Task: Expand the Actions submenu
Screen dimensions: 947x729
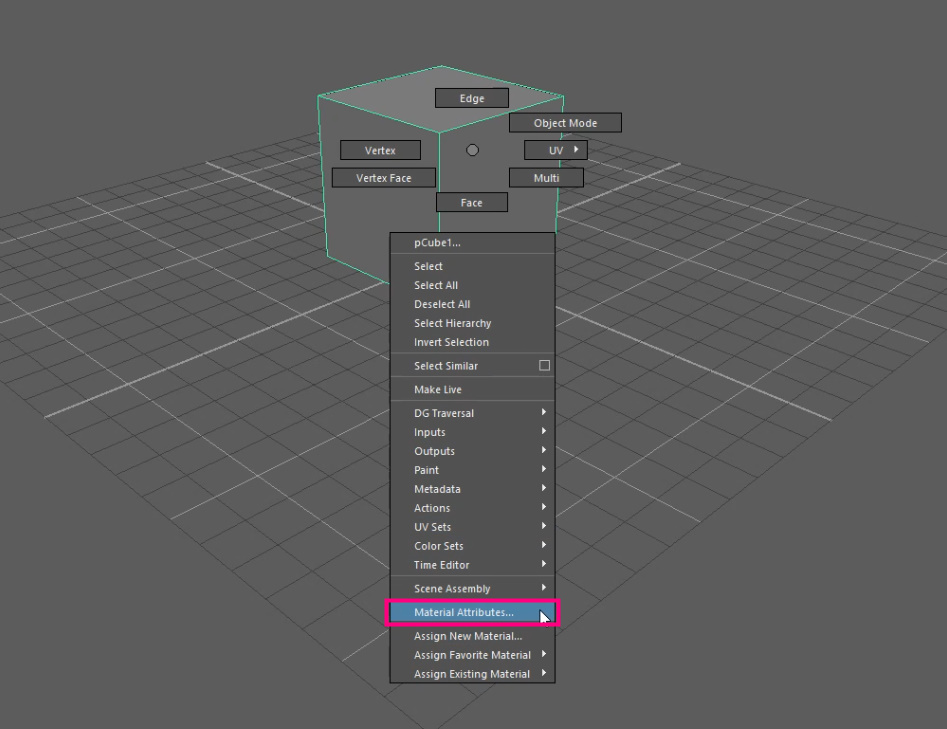Action: (472, 508)
